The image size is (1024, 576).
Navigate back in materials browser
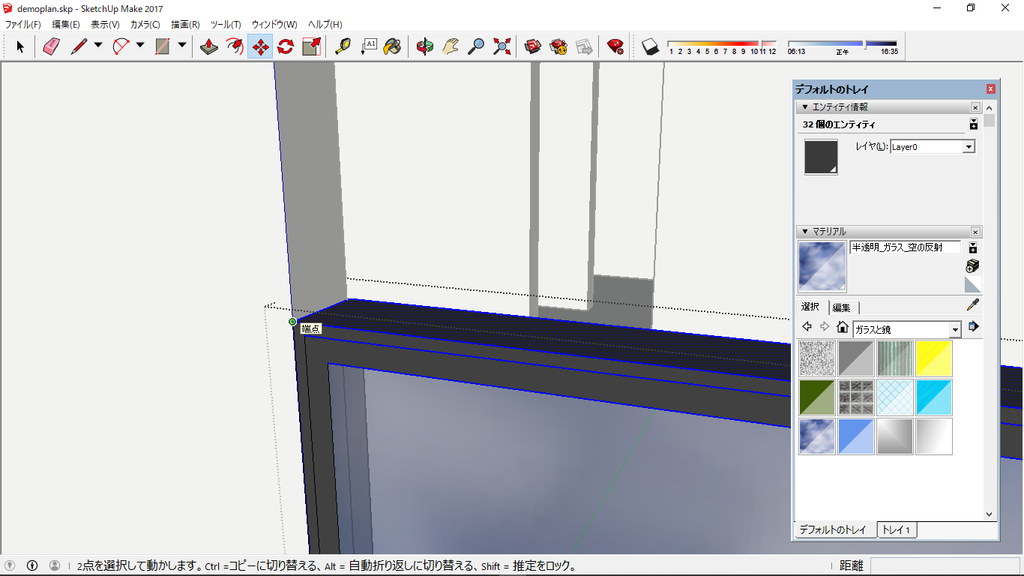pos(807,327)
